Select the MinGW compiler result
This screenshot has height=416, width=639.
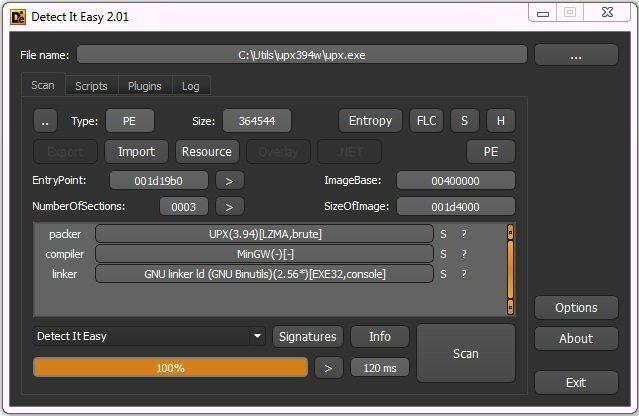coord(264,254)
